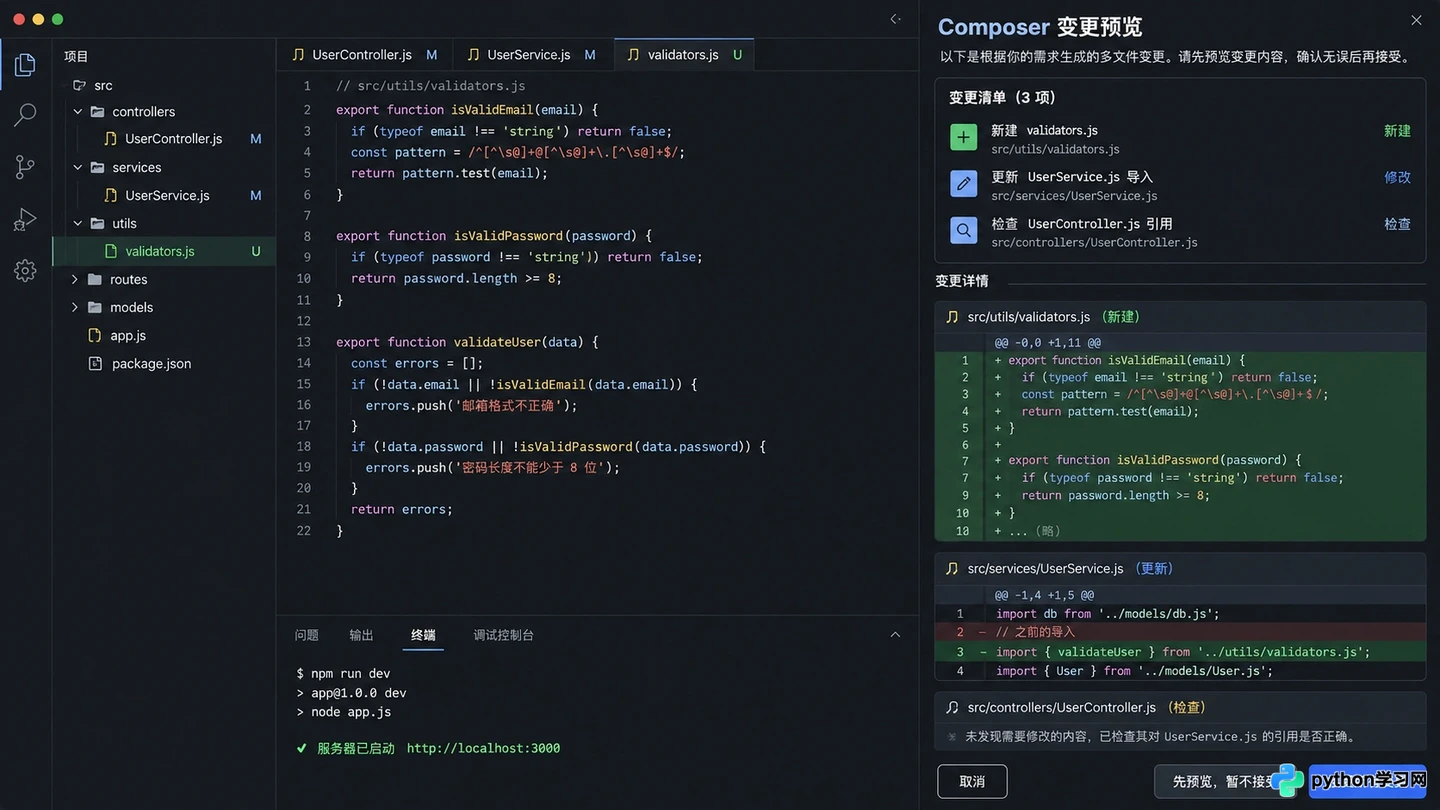Open the Settings gear in activity bar
Viewport: 1440px width, 810px height.
(25, 270)
